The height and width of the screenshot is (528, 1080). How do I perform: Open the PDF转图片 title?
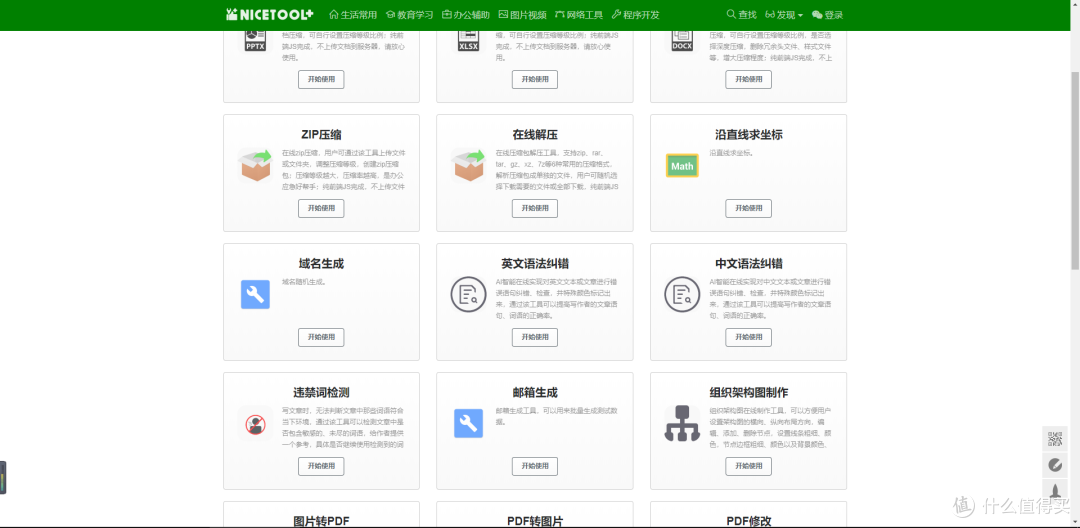tap(534, 521)
